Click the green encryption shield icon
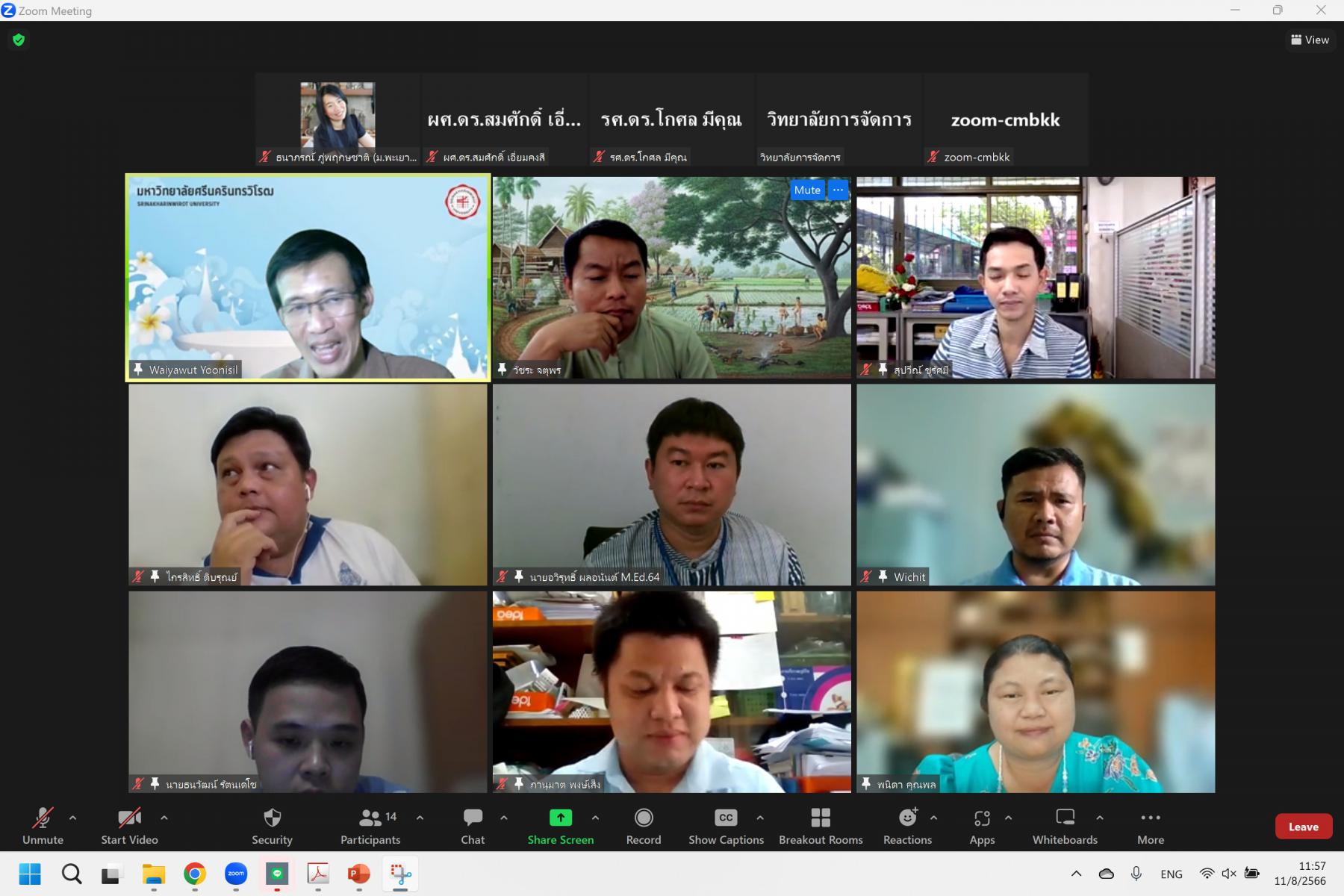Image resolution: width=1344 pixels, height=896 pixels. 19,40
